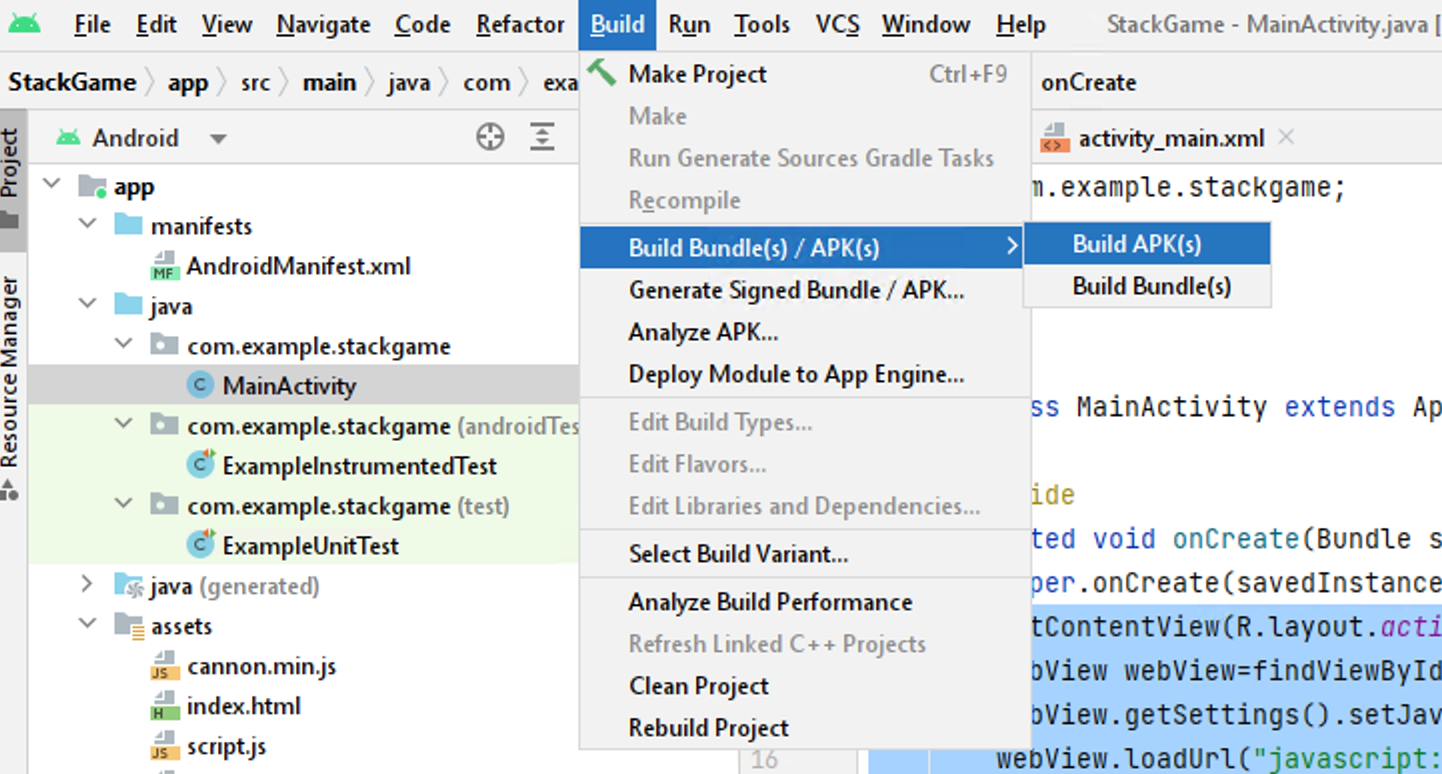Open the Resource Manager side panel

(11, 372)
